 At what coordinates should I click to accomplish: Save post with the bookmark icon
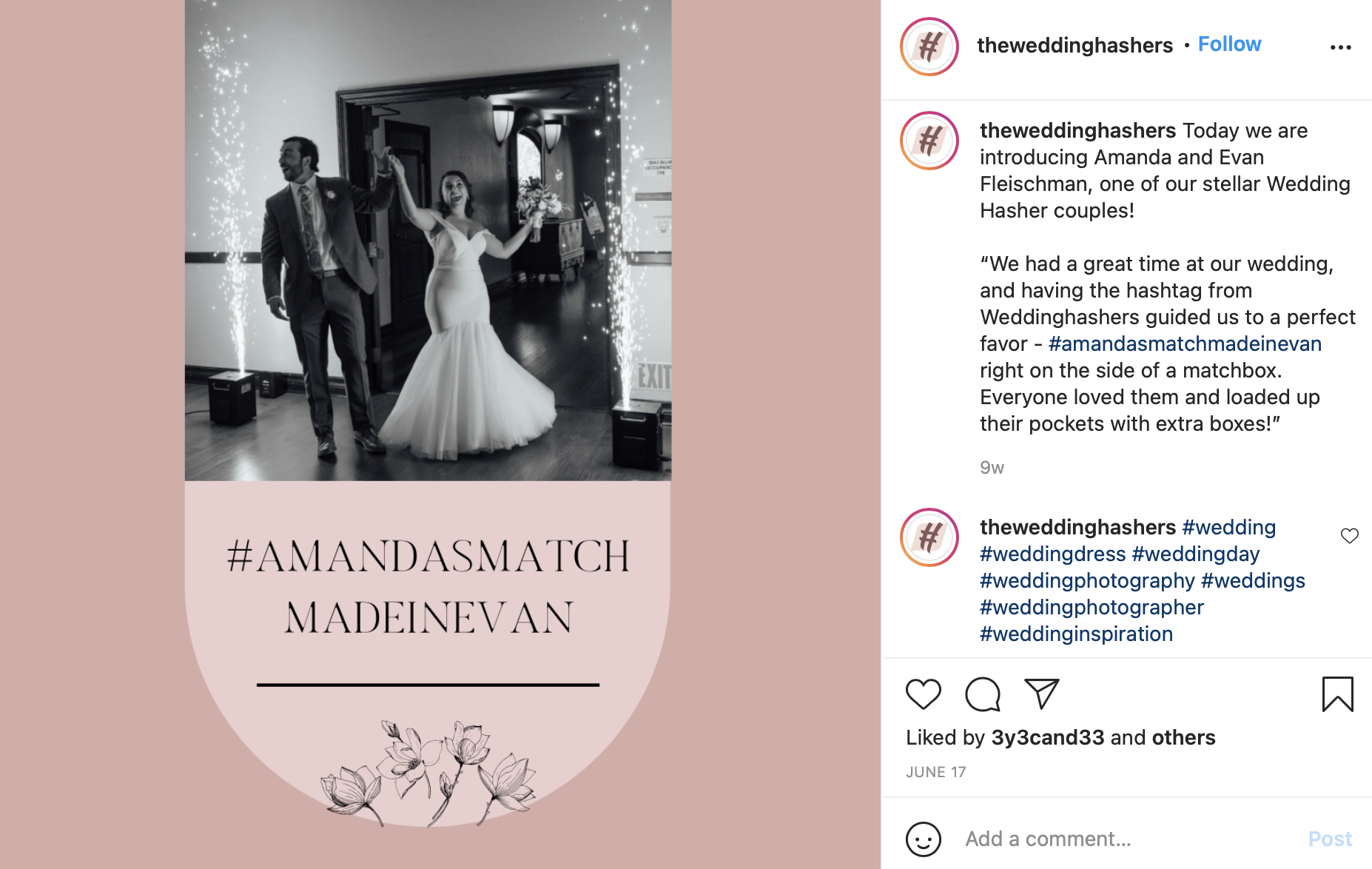click(1337, 694)
